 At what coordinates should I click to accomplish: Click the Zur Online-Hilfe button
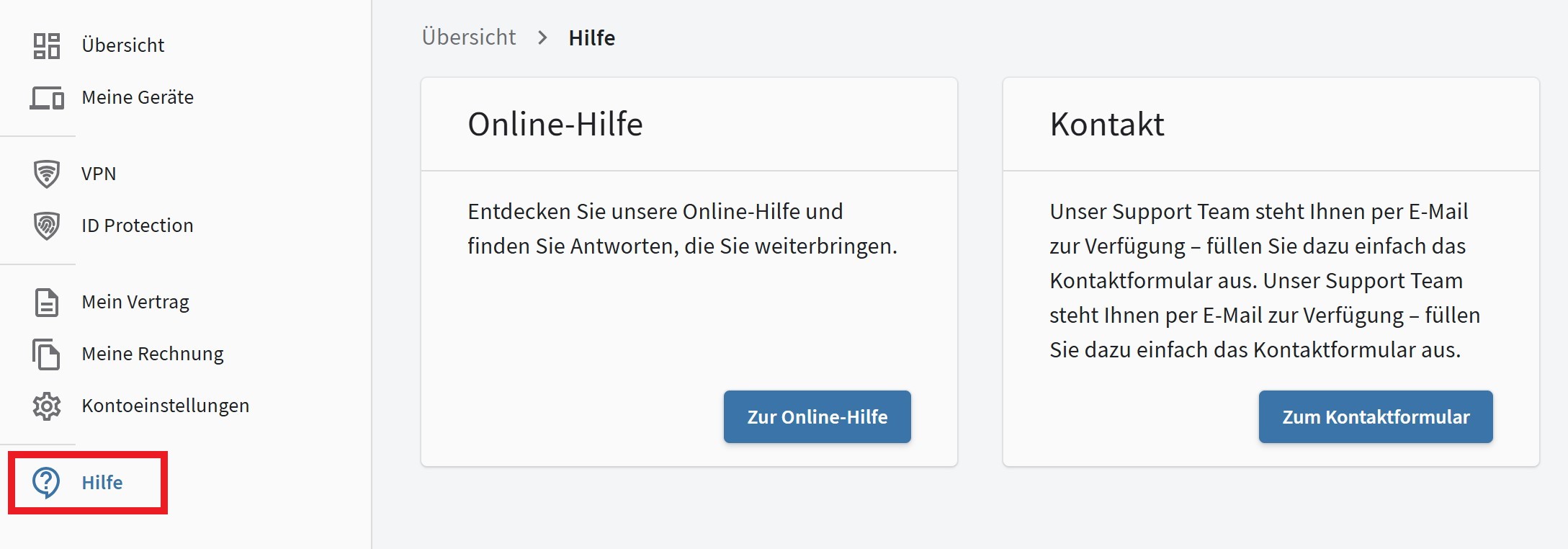pos(816,416)
